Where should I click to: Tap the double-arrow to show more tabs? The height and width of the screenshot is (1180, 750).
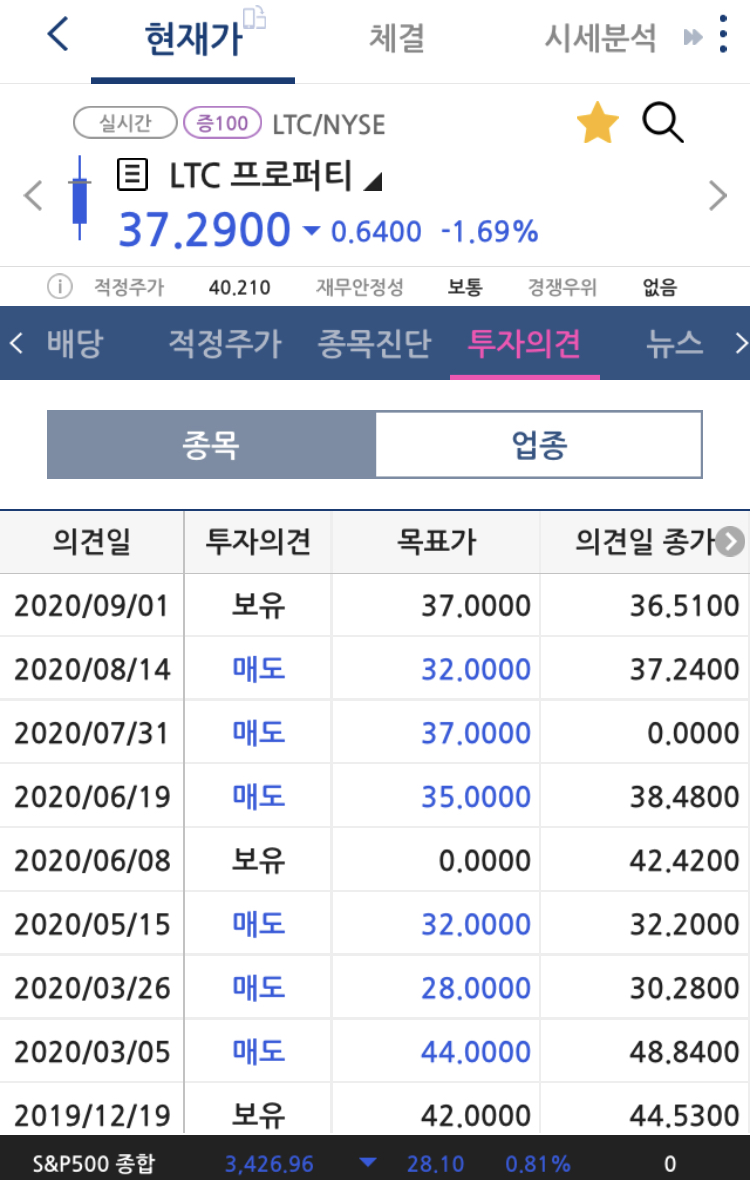(x=692, y=37)
